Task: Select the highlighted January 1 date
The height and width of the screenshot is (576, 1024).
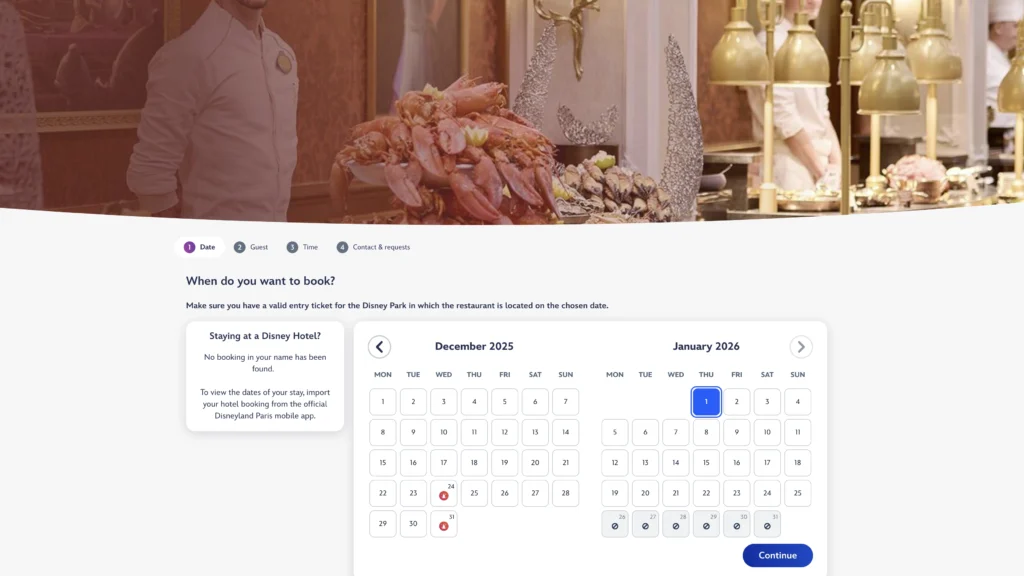Action: click(x=706, y=402)
